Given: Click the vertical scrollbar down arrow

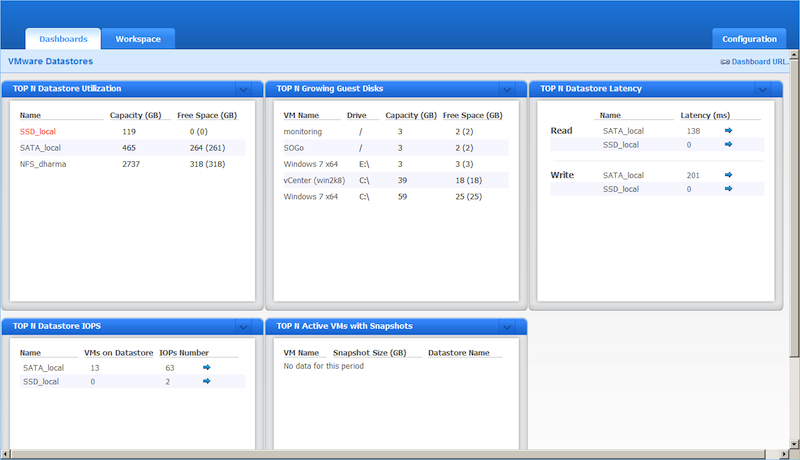Looking at the screenshot, I should tap(794, 444).
